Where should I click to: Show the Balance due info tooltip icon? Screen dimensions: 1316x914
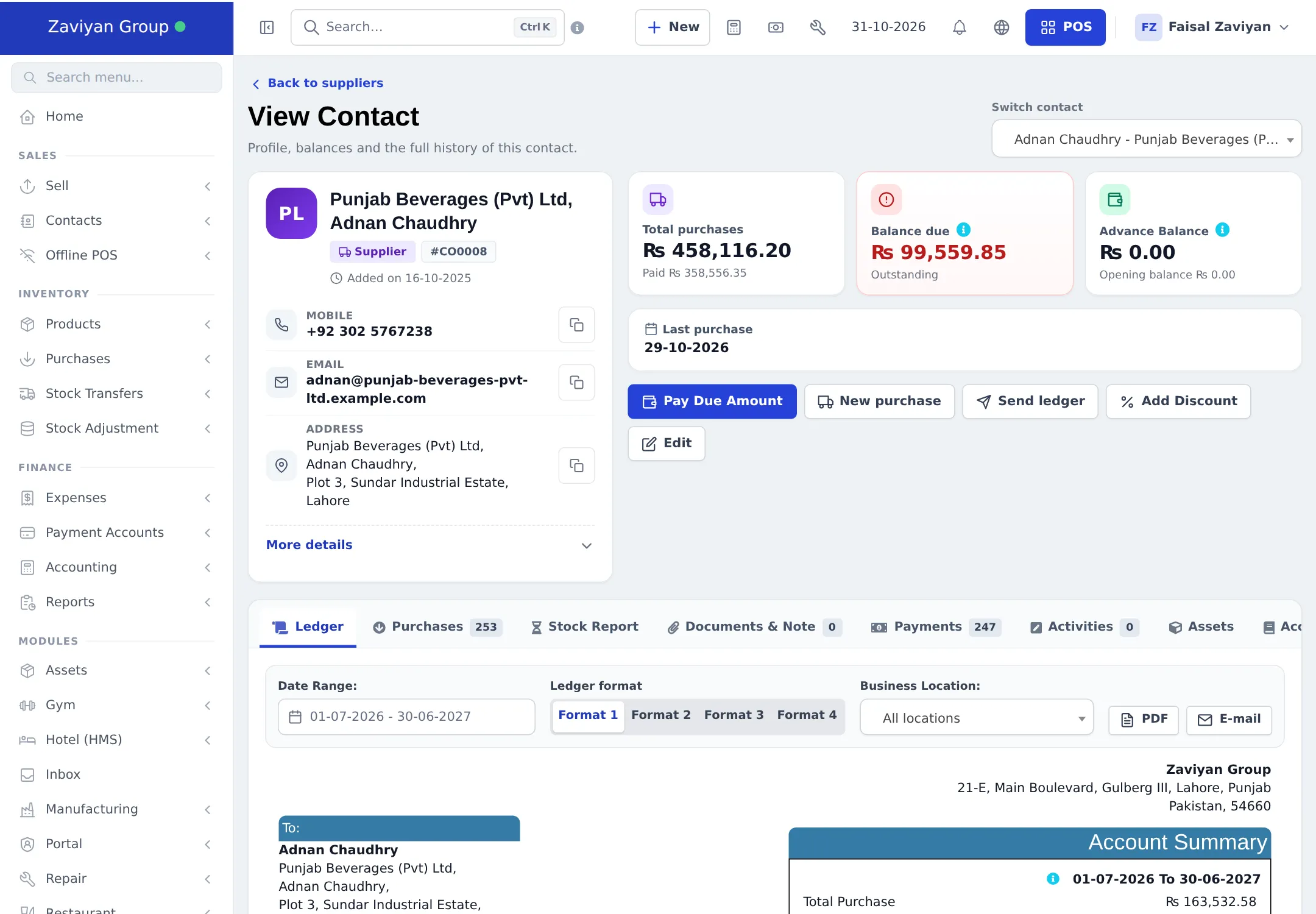pos(963,230)
